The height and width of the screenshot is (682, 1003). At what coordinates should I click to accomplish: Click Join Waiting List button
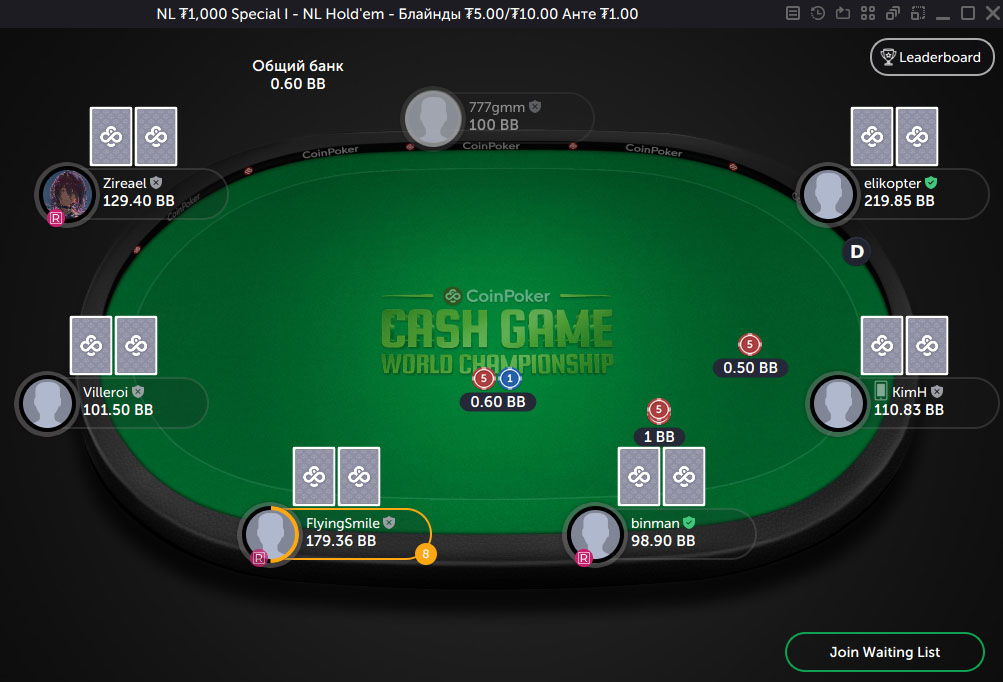click(x=885, y=652)
